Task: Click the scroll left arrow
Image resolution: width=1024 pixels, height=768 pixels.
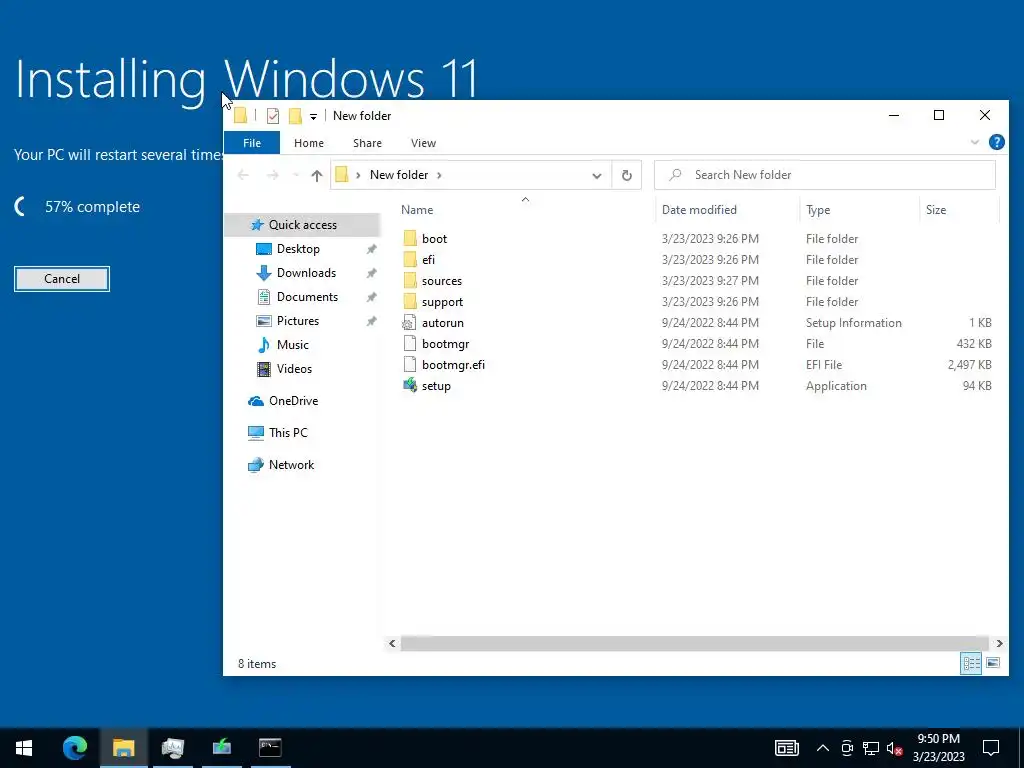Action: [x=392, y=644]
